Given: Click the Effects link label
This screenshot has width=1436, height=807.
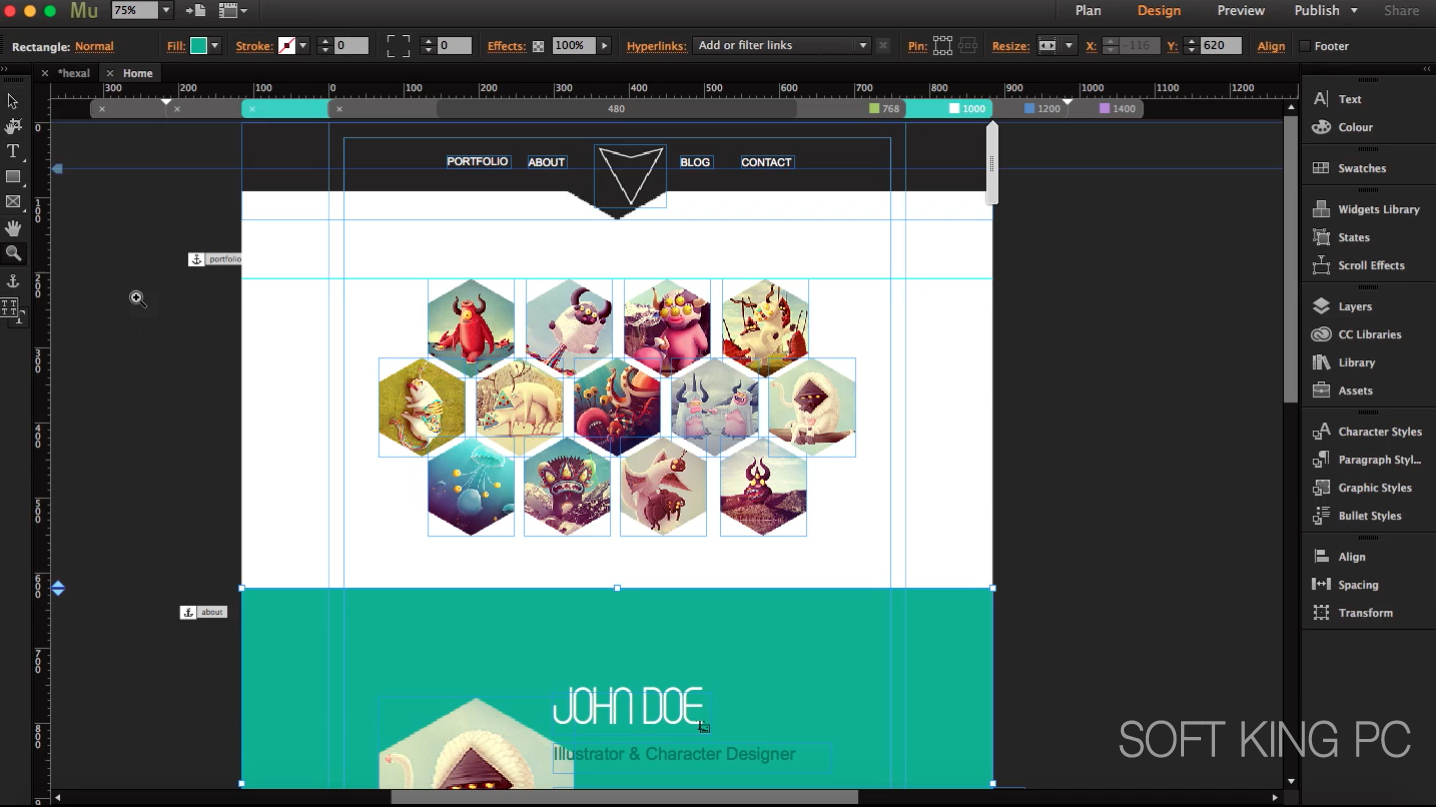Looking at the screenshot, I should click(x=507, y=46).
